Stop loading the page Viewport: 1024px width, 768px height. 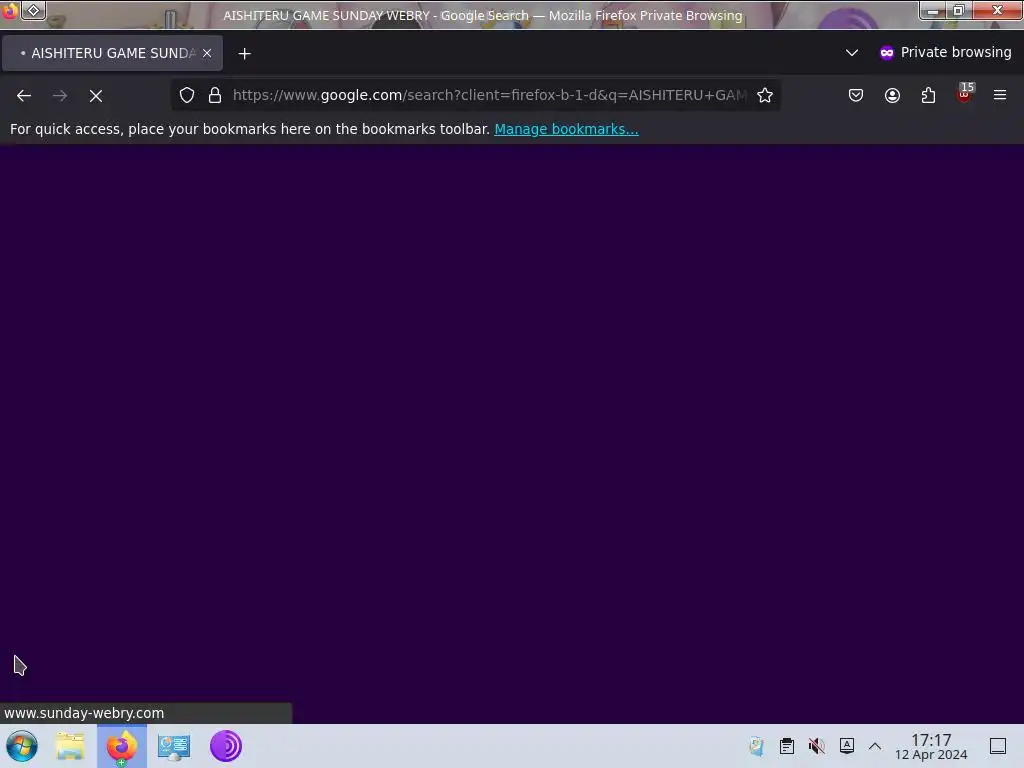(96, 95)
